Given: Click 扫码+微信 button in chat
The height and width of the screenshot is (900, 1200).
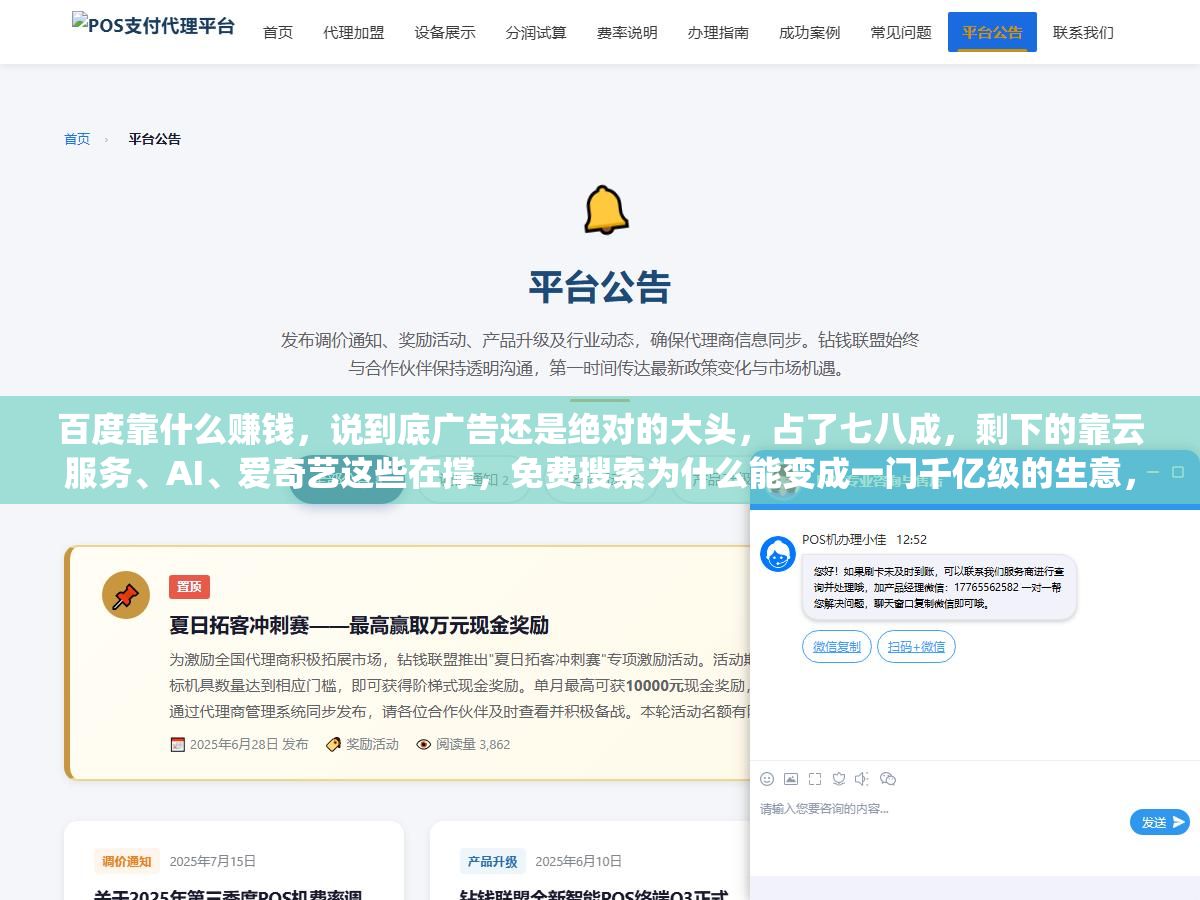Looking at the screenshot, I should pos(916,647).
